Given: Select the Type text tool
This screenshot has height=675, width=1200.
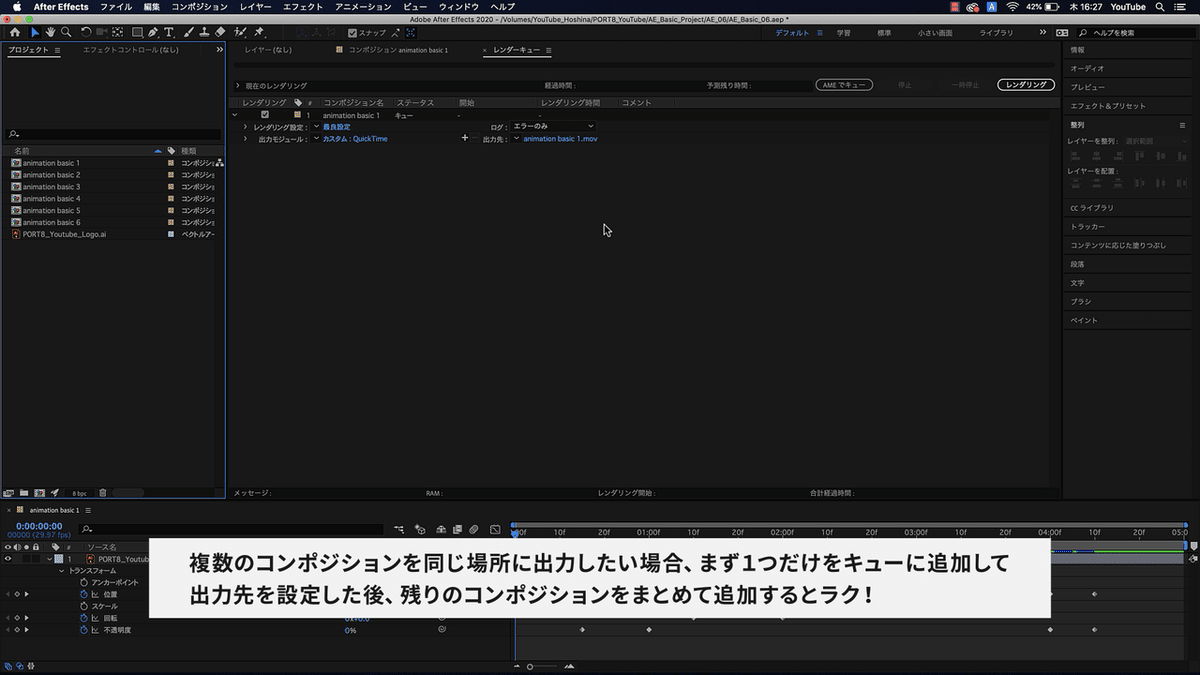Looking at the screenshot, I should [x=168, y=33].
